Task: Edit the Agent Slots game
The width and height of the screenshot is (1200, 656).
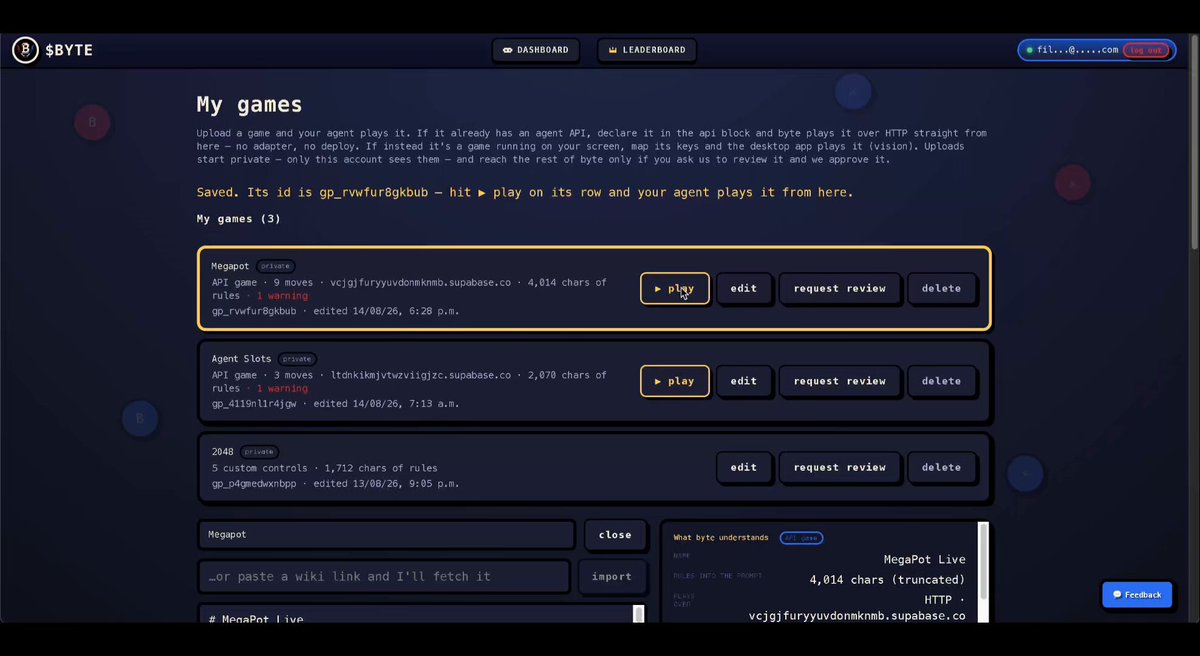Action: [x=743, y=381]
